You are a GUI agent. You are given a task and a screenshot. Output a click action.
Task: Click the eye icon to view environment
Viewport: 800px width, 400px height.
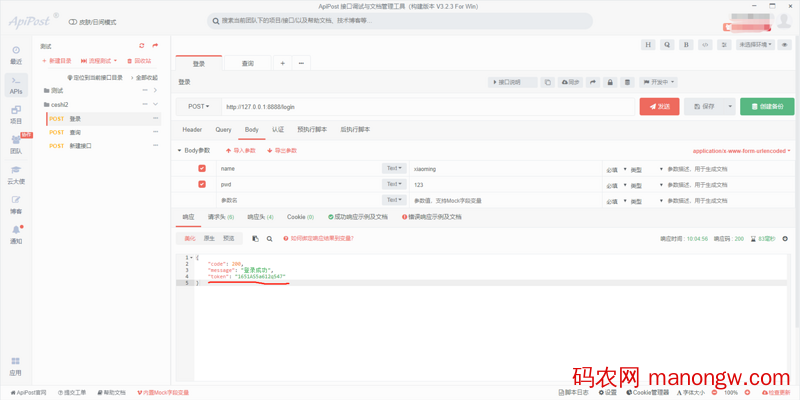click(785, 44)
